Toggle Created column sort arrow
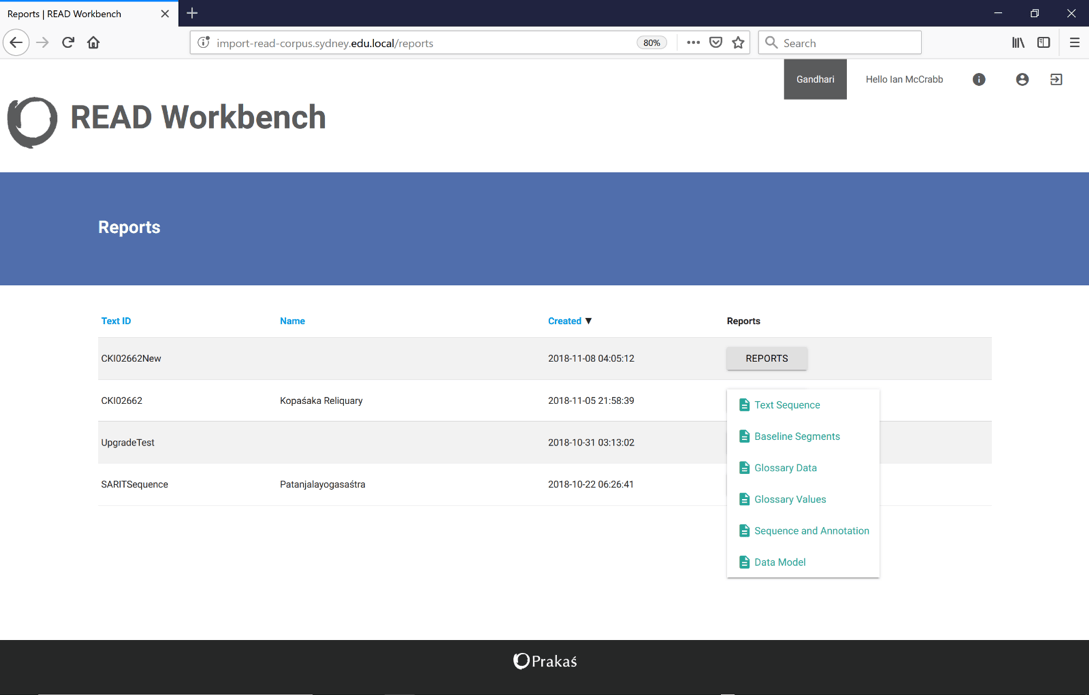The height and width of the screenshot is (695, 1089). coord(588,321)
